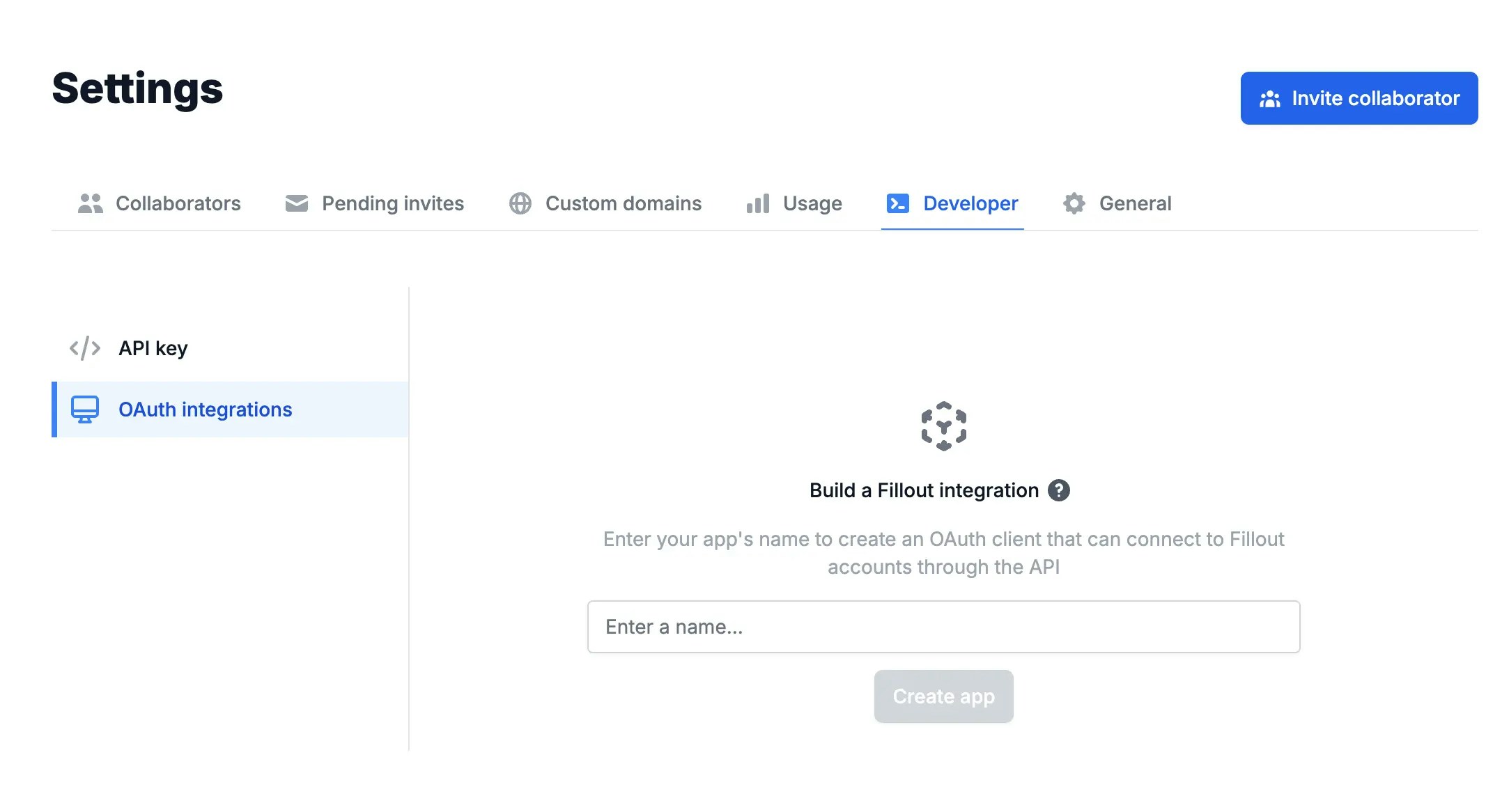Select OAuth integrations in the sidebar
This screenshot has width=1509, height=812.
pos(230,409)
